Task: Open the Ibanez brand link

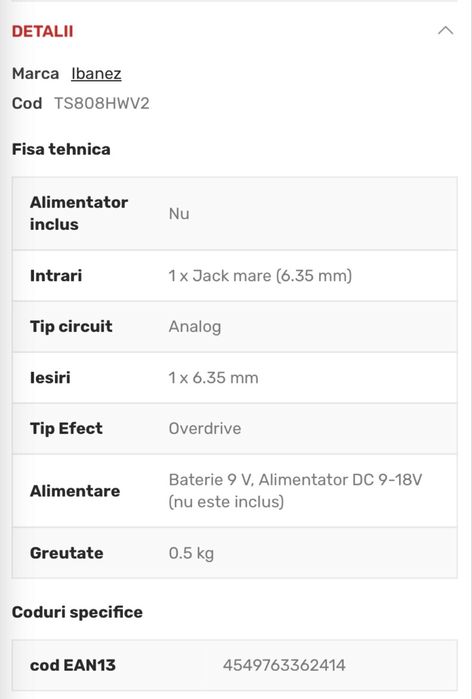Action: (x=96, y=74)
